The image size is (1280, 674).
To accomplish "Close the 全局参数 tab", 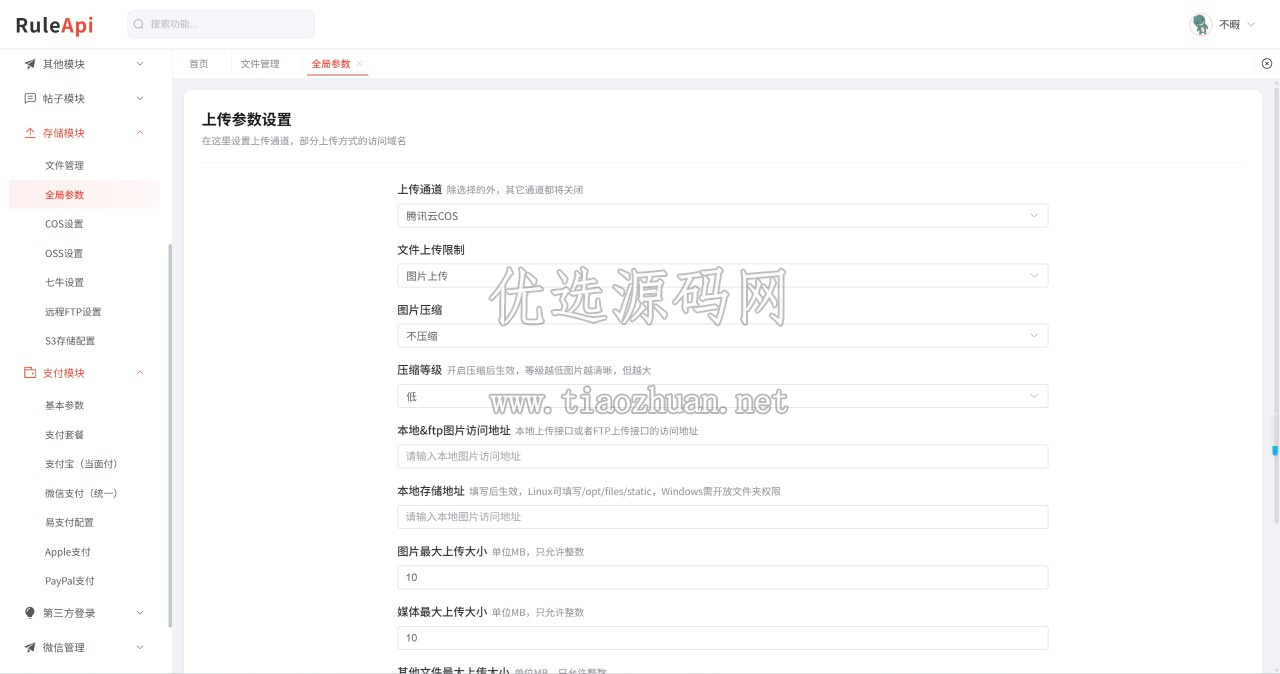I will coord(360,63).
